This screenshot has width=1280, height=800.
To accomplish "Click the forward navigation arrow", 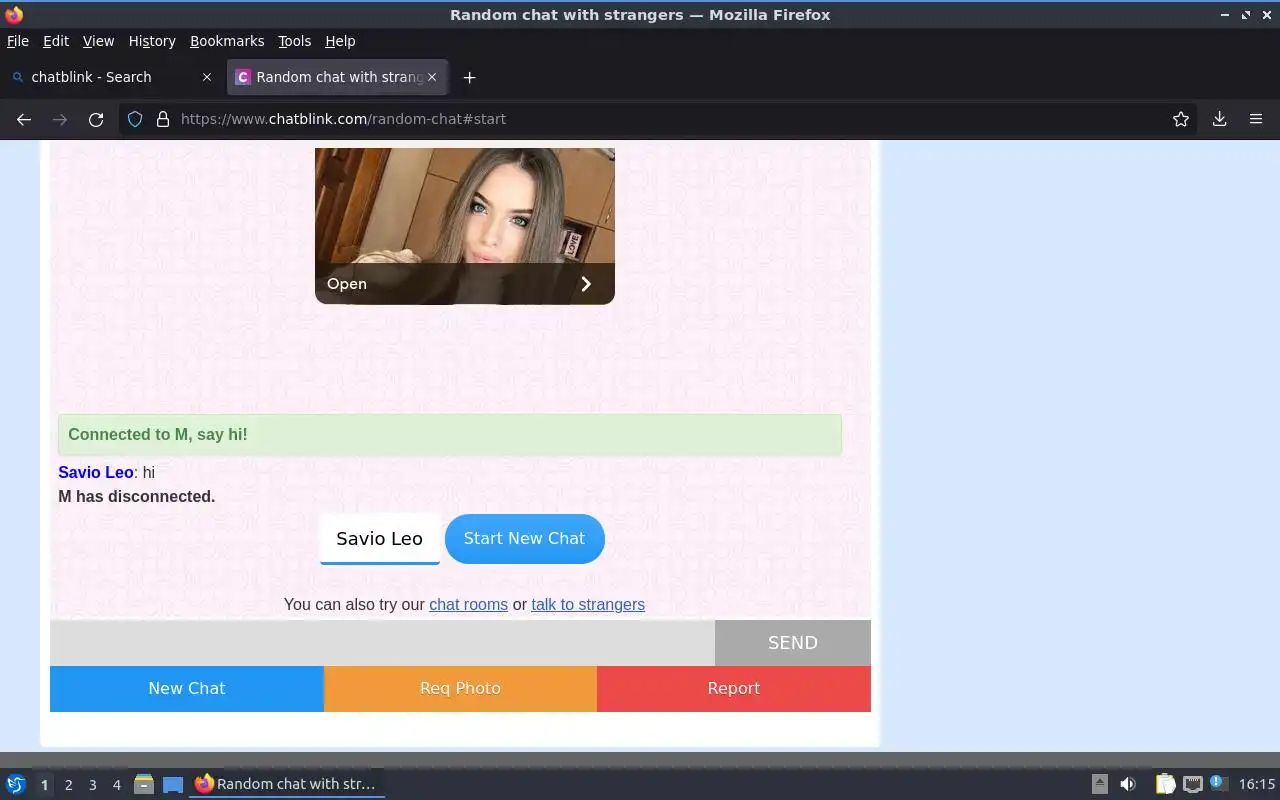I will (60, 119).
